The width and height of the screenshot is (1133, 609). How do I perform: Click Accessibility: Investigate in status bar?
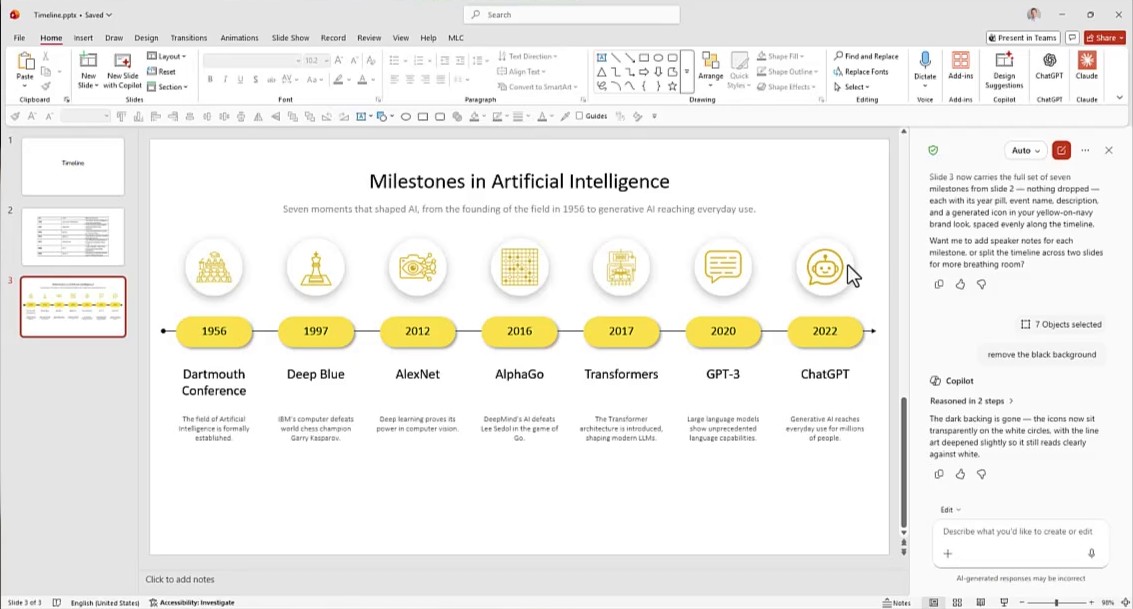(x=191, y=602)
